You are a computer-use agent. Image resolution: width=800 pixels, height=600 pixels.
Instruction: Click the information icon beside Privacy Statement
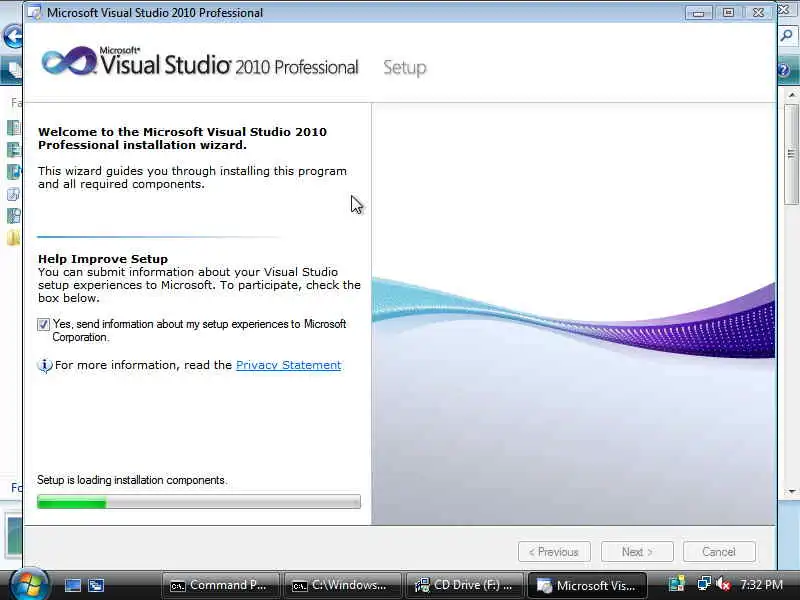point(44,365)
